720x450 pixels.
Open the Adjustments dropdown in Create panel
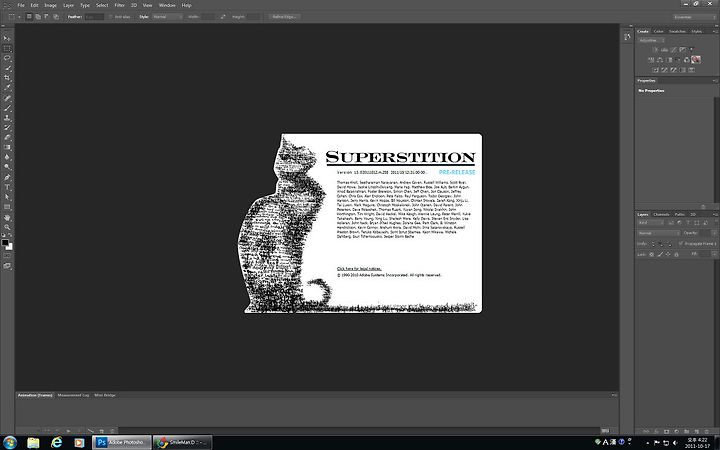[652, 40]
